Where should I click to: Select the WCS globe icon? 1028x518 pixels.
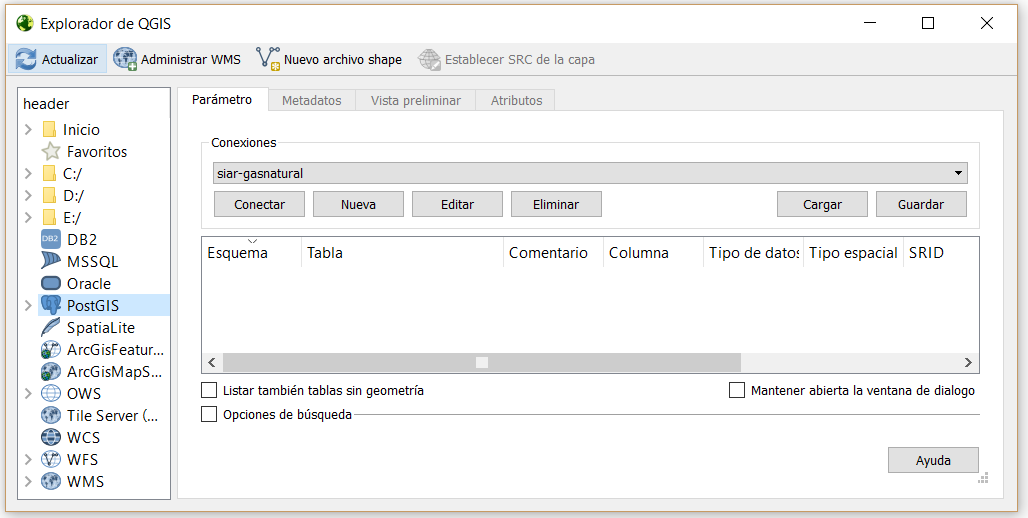(x=50, y=437)
